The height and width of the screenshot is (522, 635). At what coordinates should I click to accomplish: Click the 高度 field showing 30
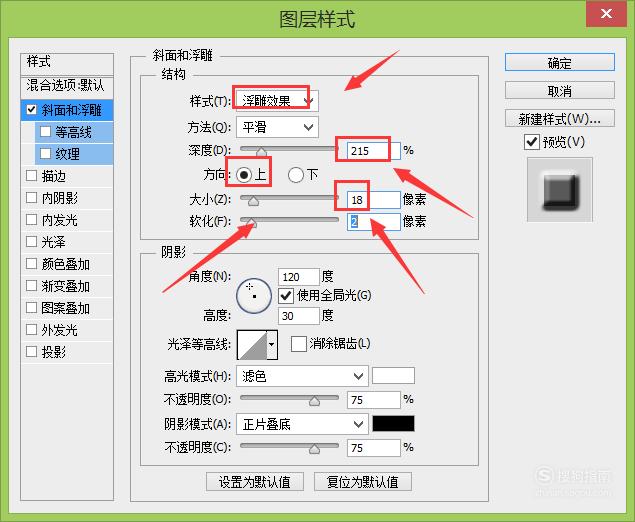pyautogui.click(x=299, y=316)
